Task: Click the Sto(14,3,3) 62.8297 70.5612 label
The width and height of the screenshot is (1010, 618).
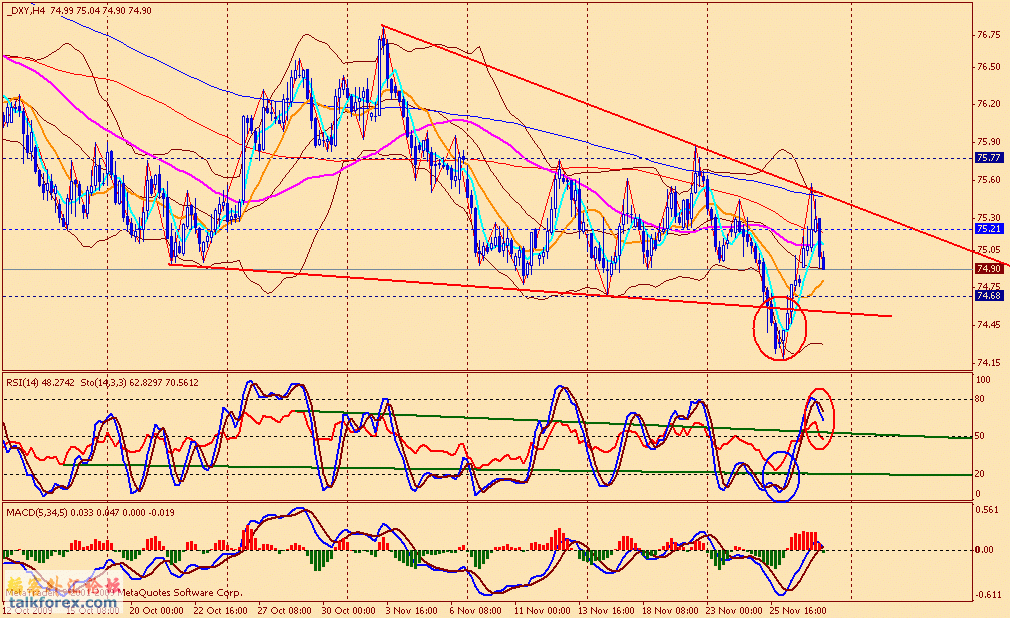Action: [x=140, y=382]
